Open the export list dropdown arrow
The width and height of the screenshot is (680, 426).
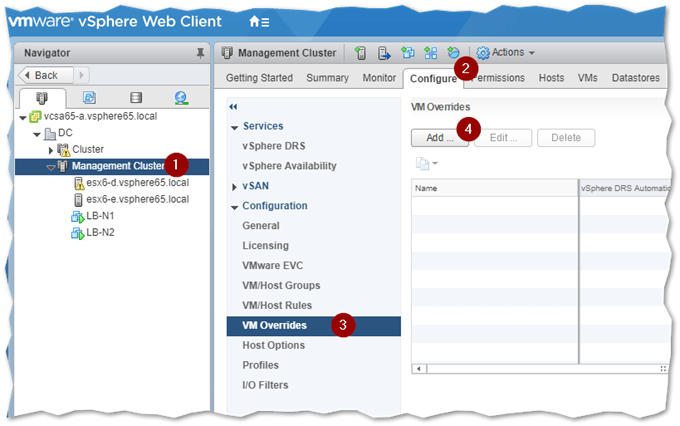(x=435, y=164)
